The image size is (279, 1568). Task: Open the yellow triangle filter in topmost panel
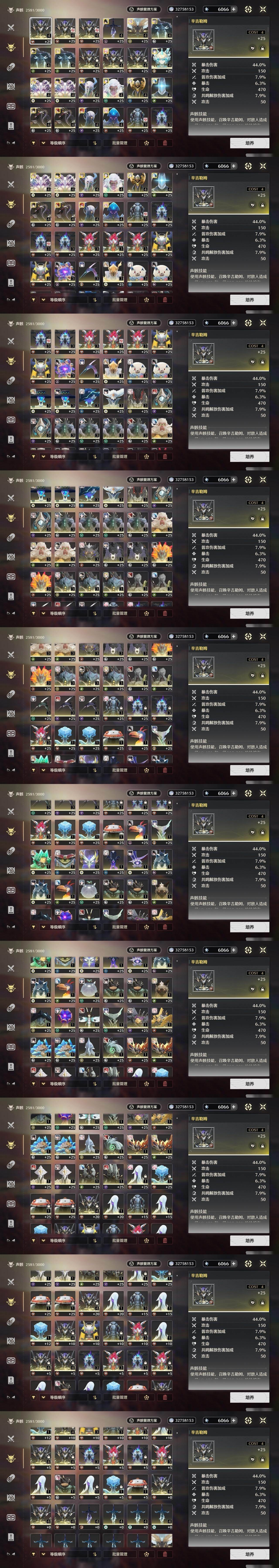click(x=34, y=143)
